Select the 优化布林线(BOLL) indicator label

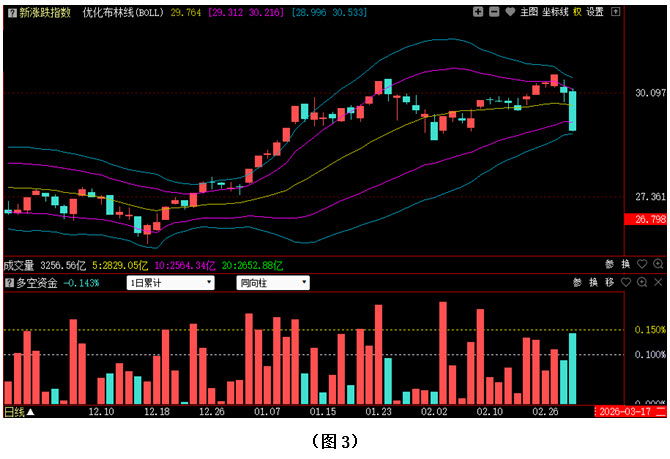[122, 13]
